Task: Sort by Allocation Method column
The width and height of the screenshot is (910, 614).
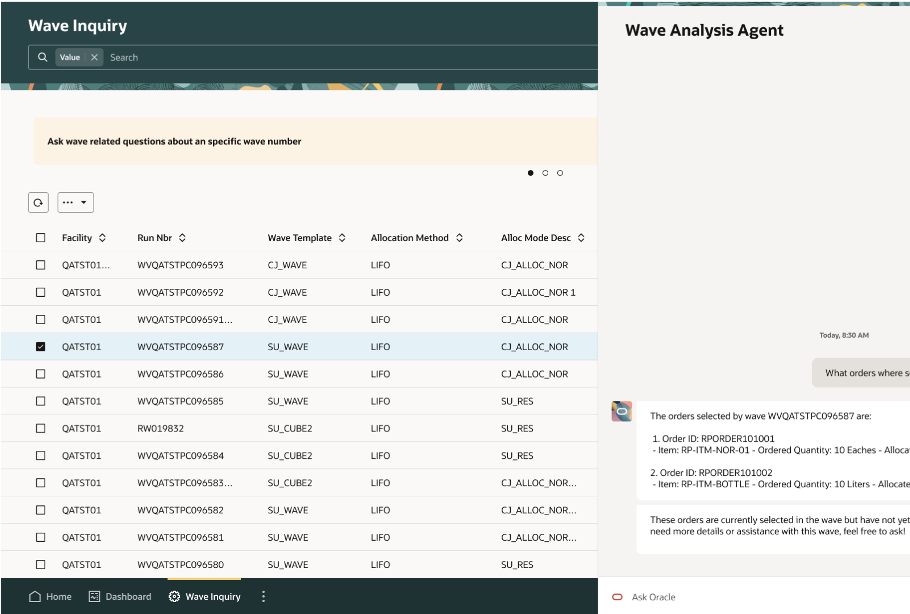Action: (459, 238)
